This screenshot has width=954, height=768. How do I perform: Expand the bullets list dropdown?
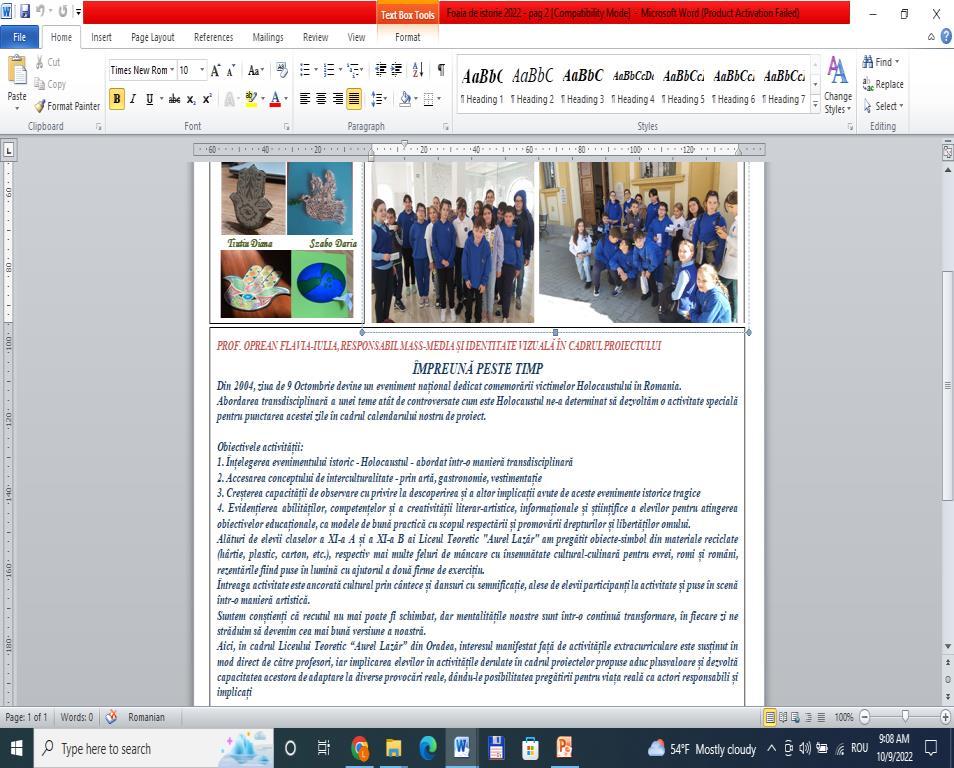point(316,70)
